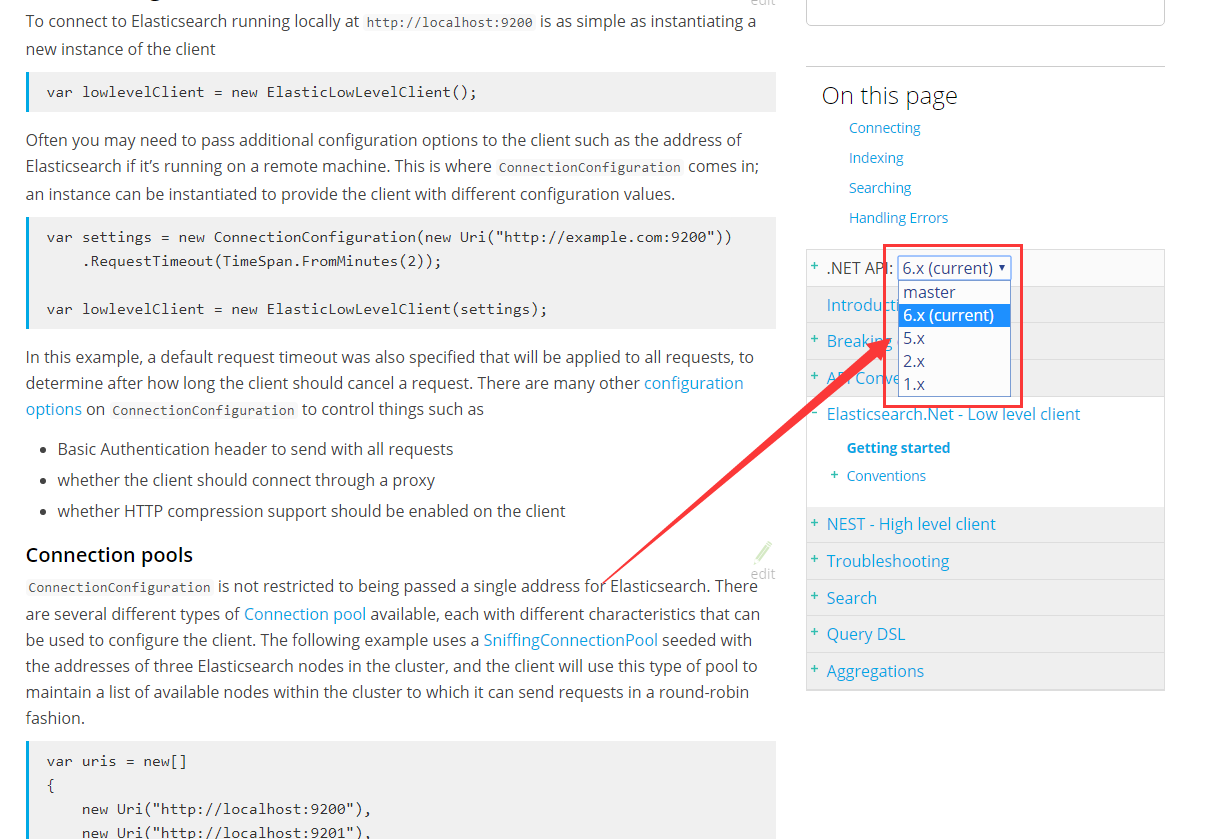Choose the 1.x version option

pos(955,384)
